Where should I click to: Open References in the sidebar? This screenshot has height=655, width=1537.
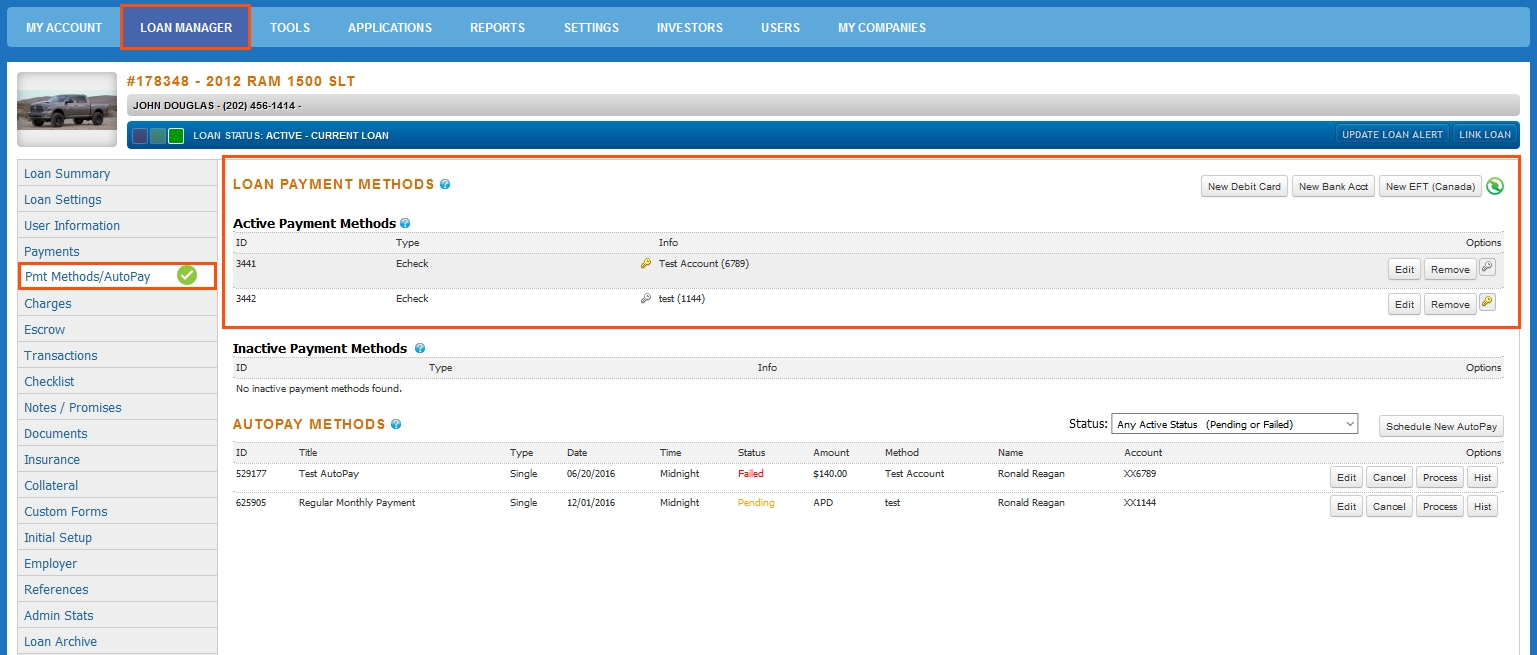point(118,589)
